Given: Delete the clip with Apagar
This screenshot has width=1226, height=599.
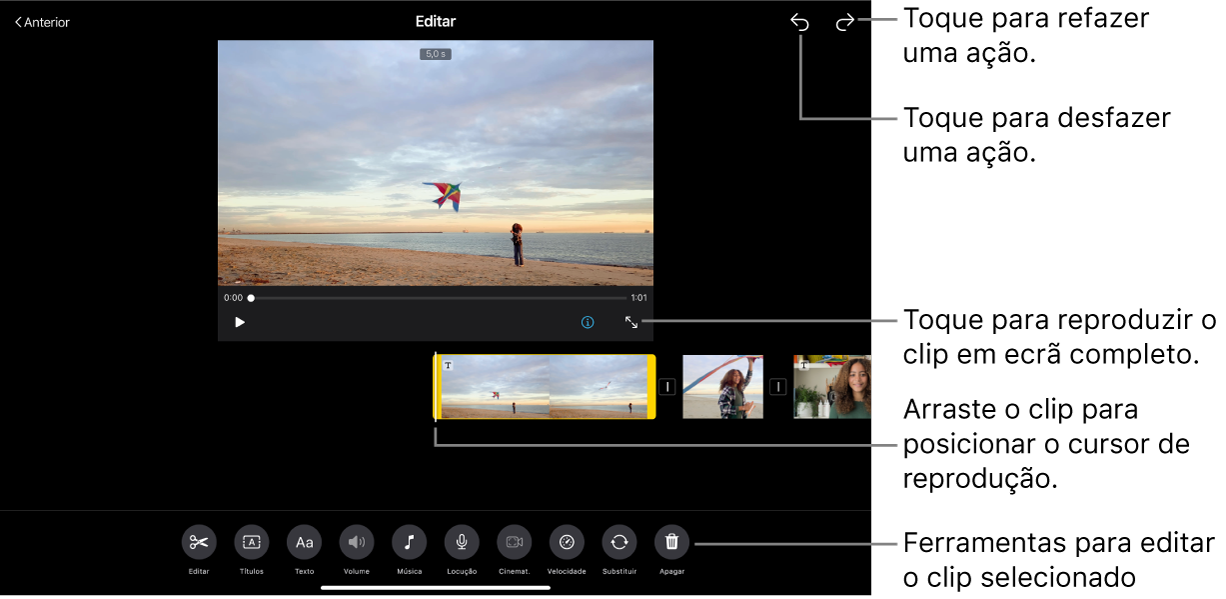Looking at the screenshot, I should point(672,542).
